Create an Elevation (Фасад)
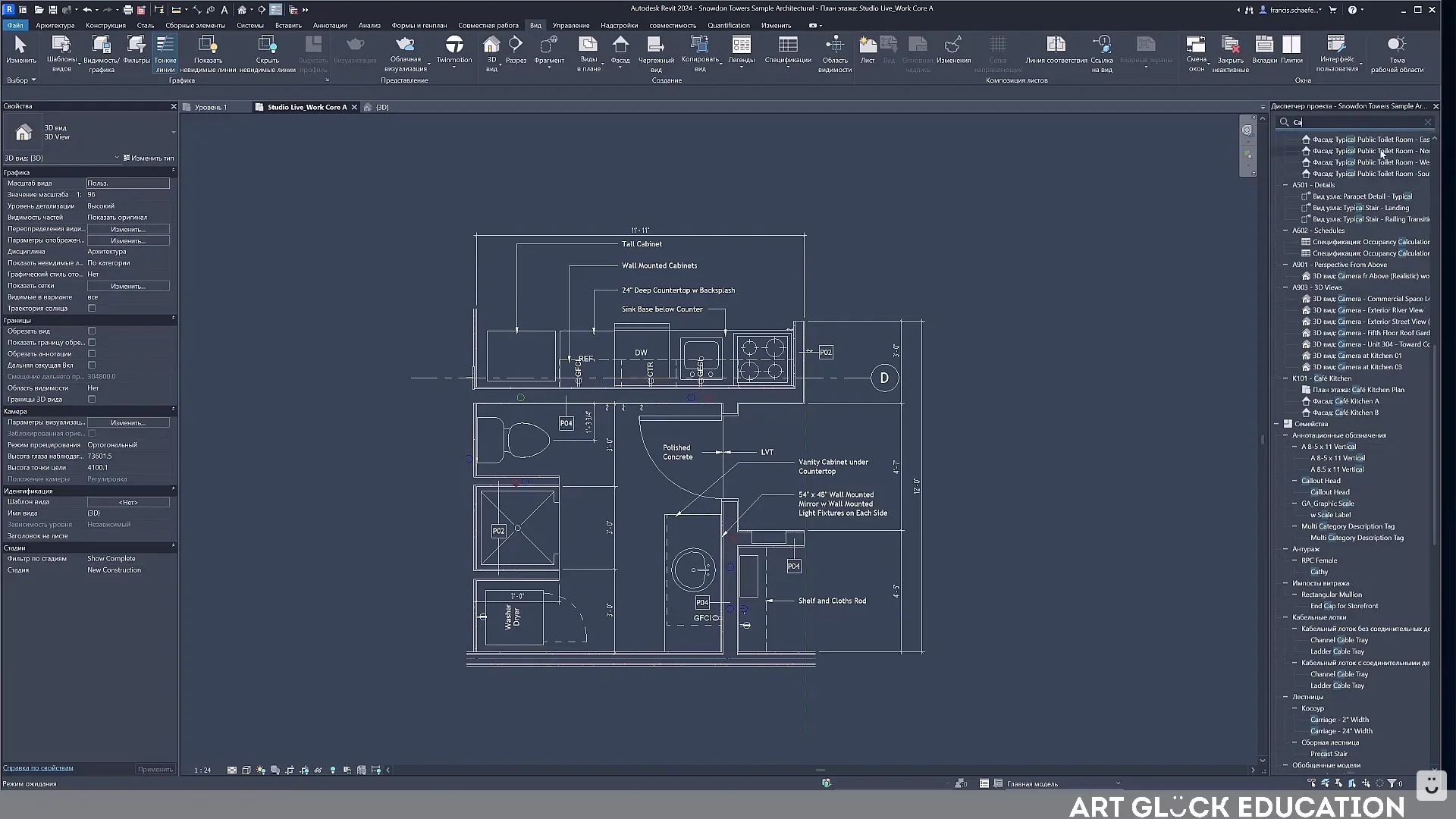 [620, 50]
